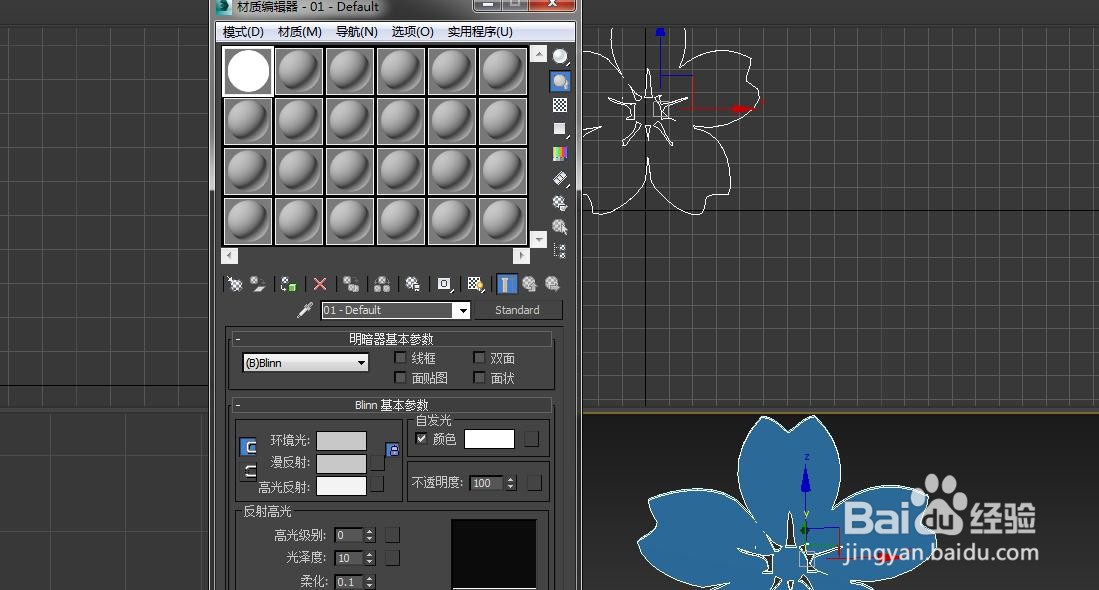
Task: Open the 漫反射 diffuse color swatch
Action: [x=340, y=465]
